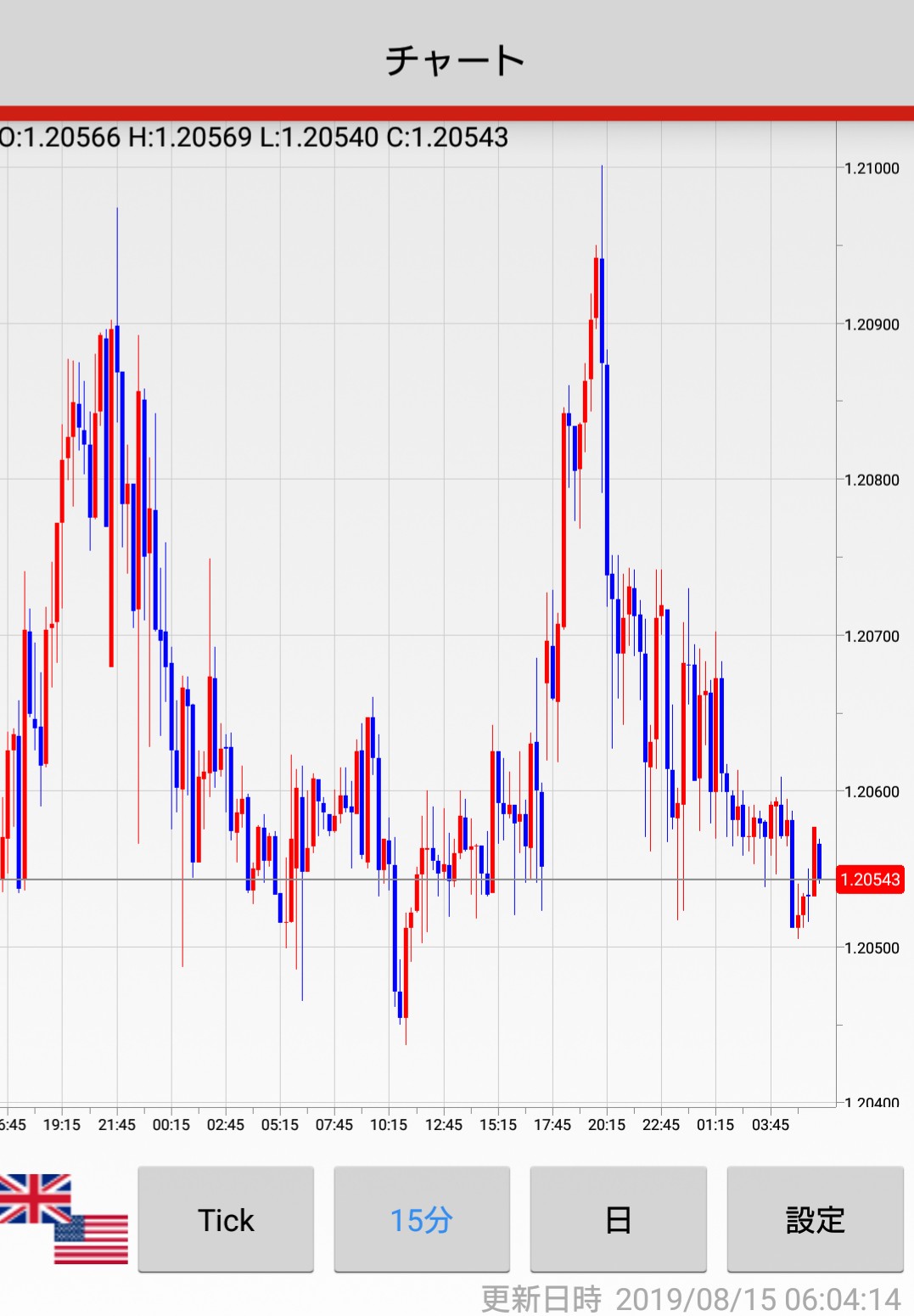The height and width of the screenshot is (1316, 914).
Task: Click the 1.20700 price axis label
Action: point(872,636)
